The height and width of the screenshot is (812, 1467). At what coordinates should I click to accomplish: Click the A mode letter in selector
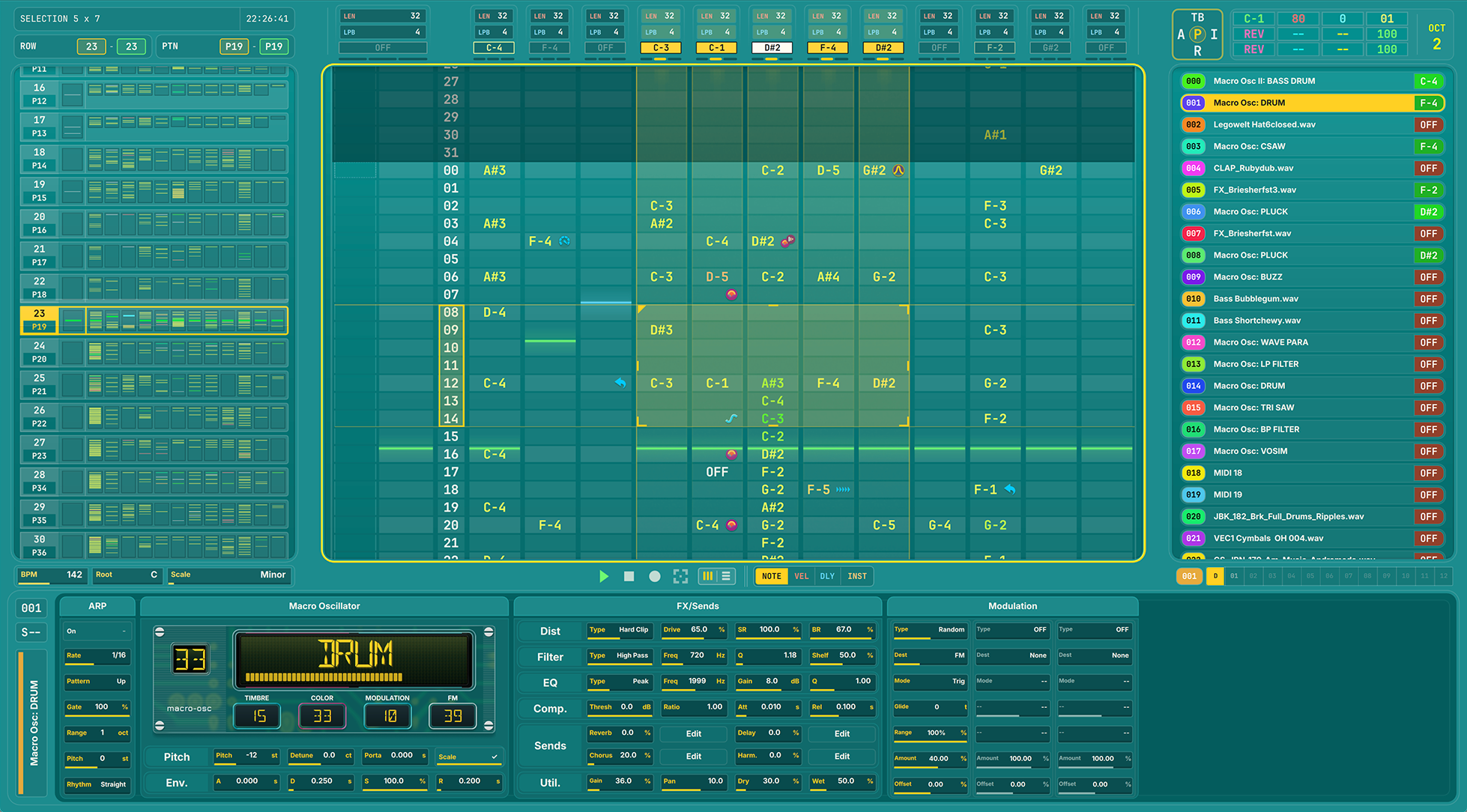(1181, 34)
